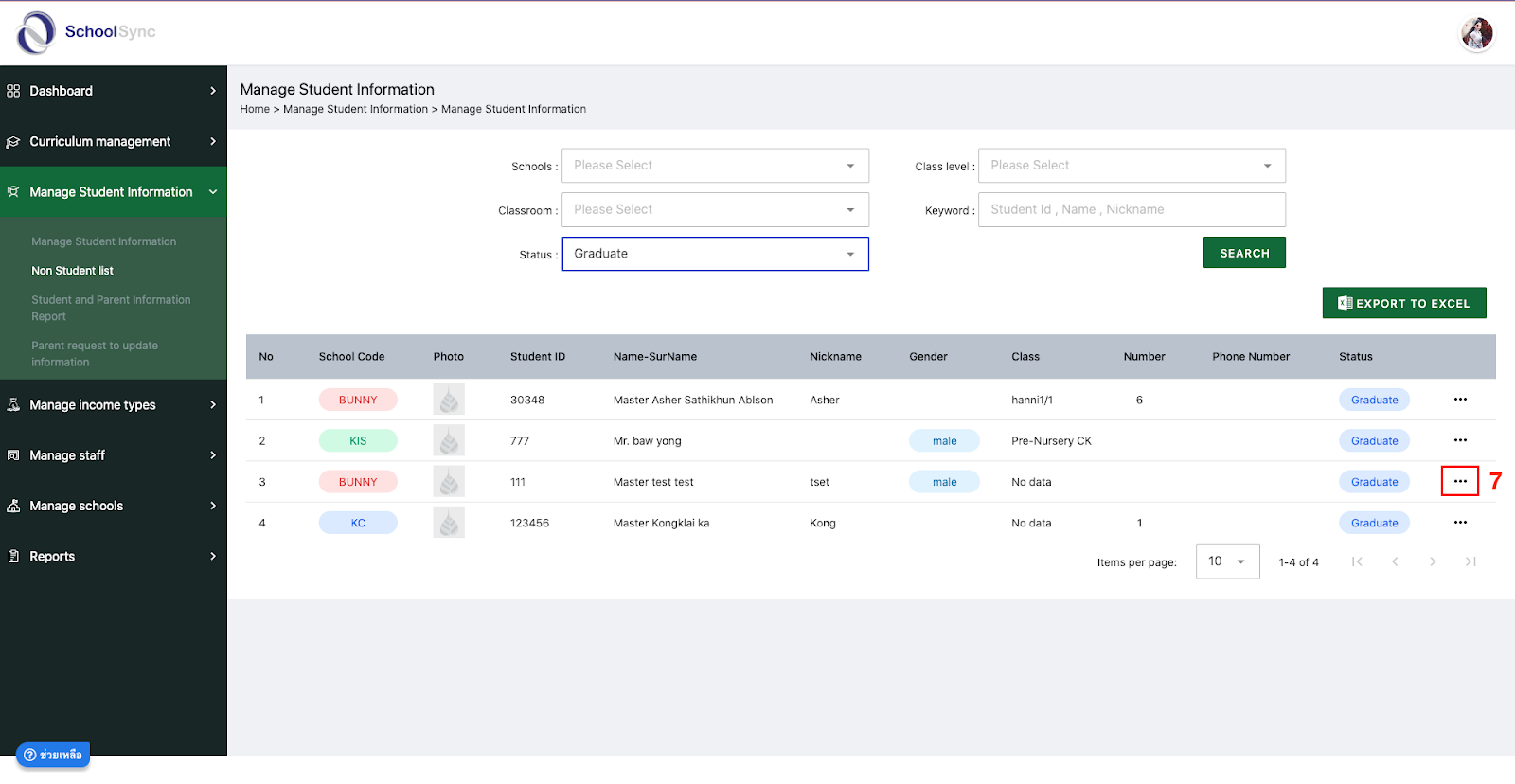
Task: Click the help button at bottom left
Action: pos(53,755)
